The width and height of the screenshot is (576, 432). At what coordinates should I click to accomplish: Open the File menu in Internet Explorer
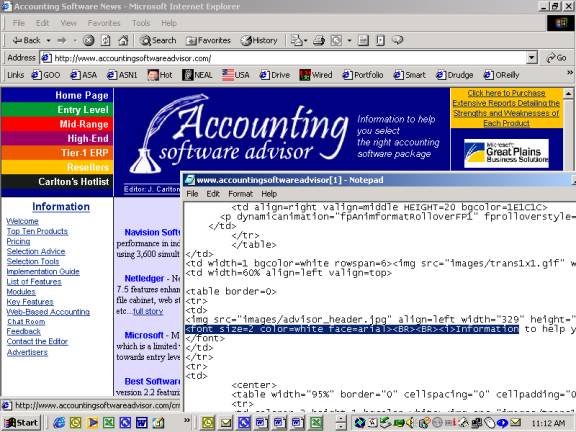[x=18, y=23]
